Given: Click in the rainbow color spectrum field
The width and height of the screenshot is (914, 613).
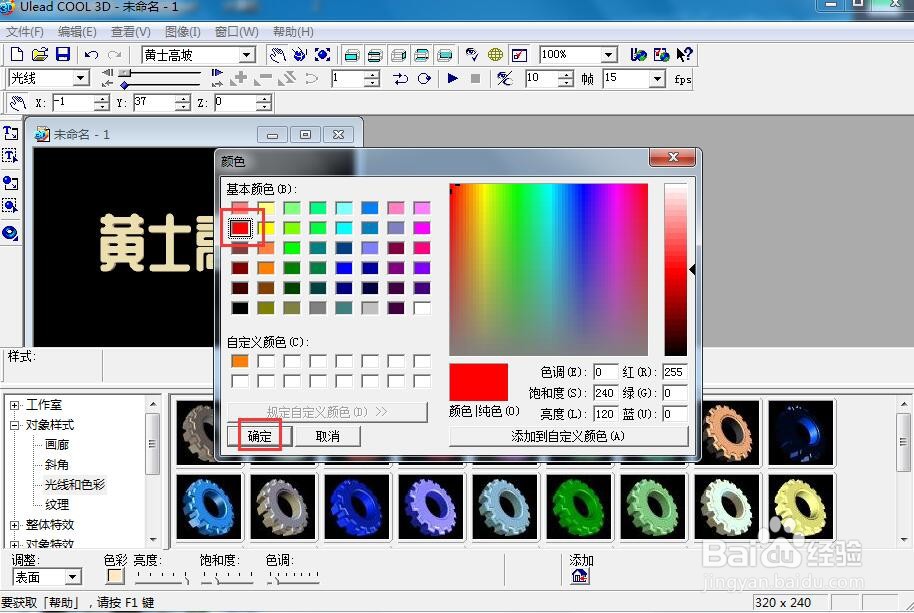Looking at the screenshot, I should tap(549, 269).
